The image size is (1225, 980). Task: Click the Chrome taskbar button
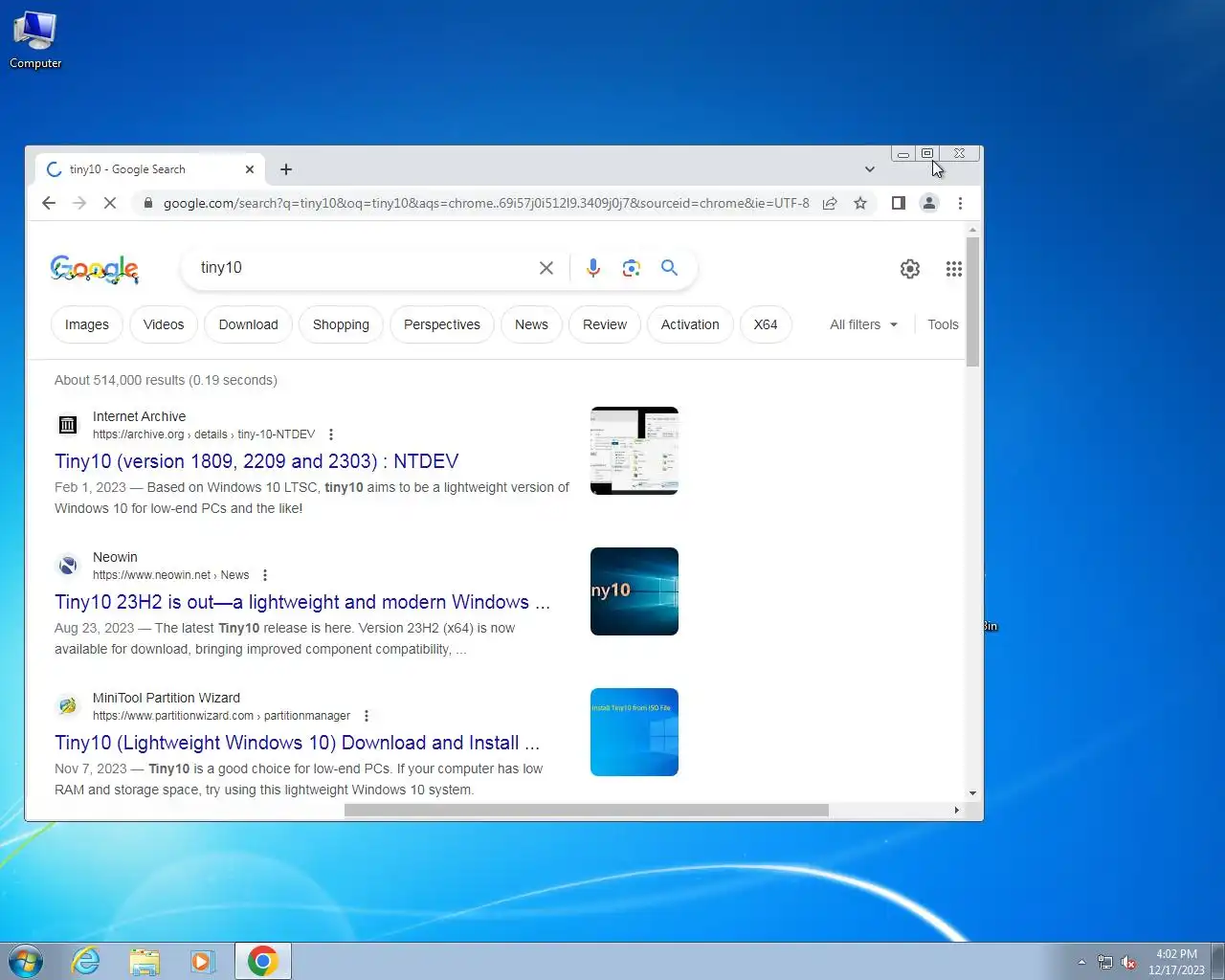pyautogui.click(x=262, y=961)
